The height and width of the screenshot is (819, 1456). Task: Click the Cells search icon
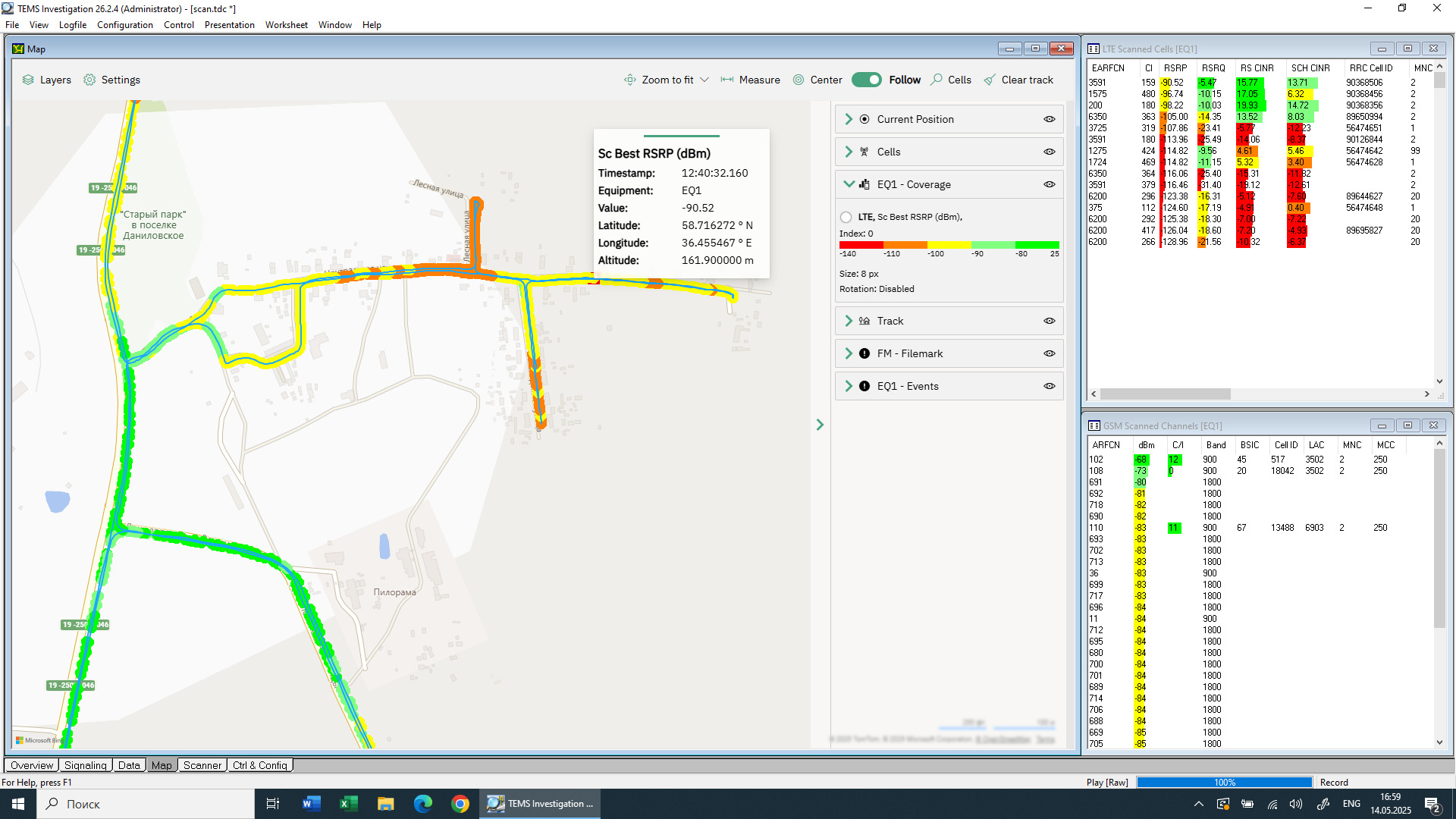[x=937, y=80]
